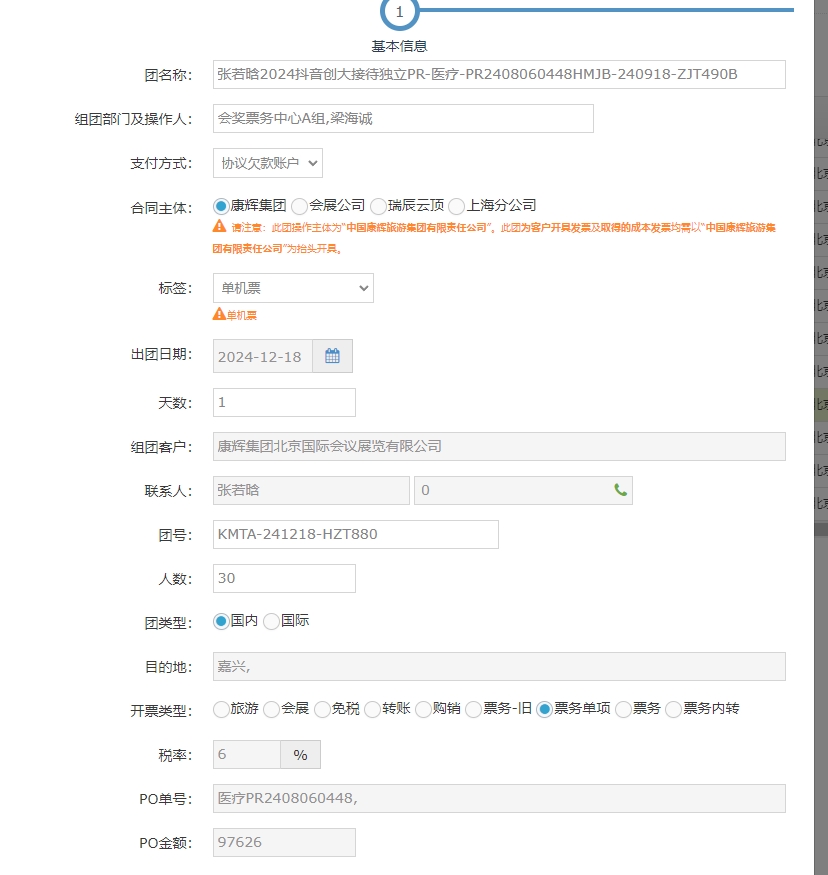Pick 免税 as 开票类型
The height and width of the screenshot is (875, 828).
tap(322, 709)
